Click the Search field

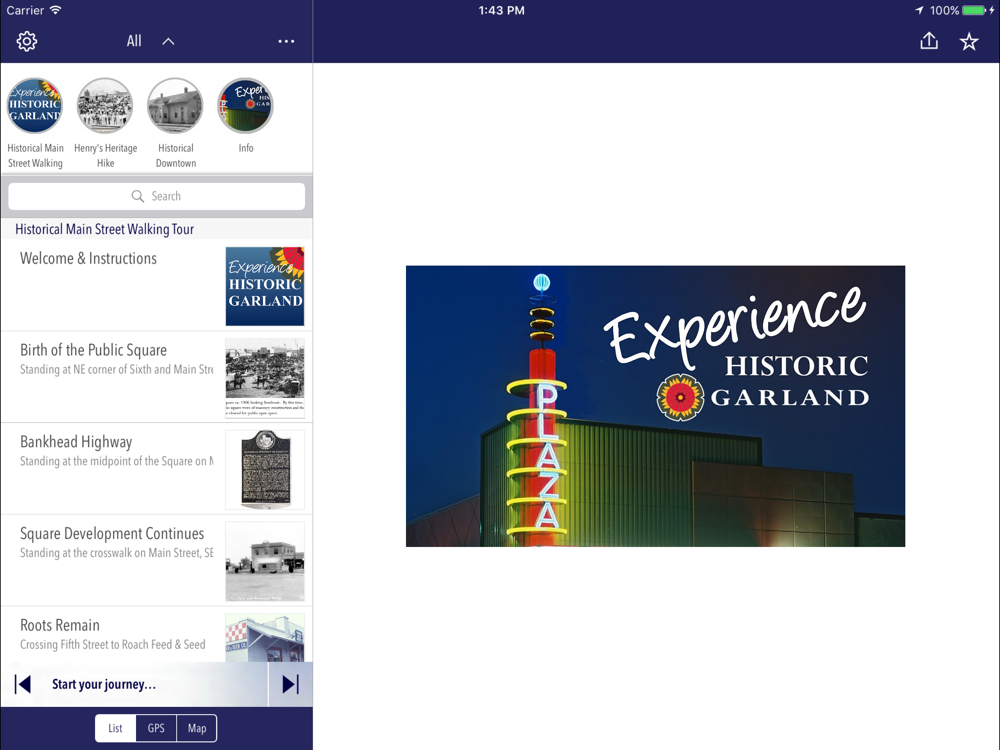click(x=156, y=196)
